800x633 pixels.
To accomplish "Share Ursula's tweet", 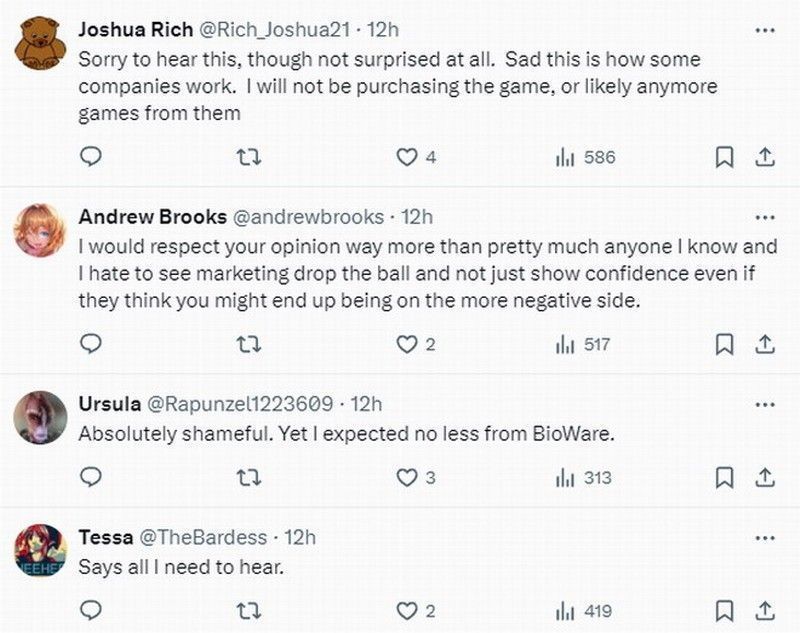I will (x=763, y=477).
